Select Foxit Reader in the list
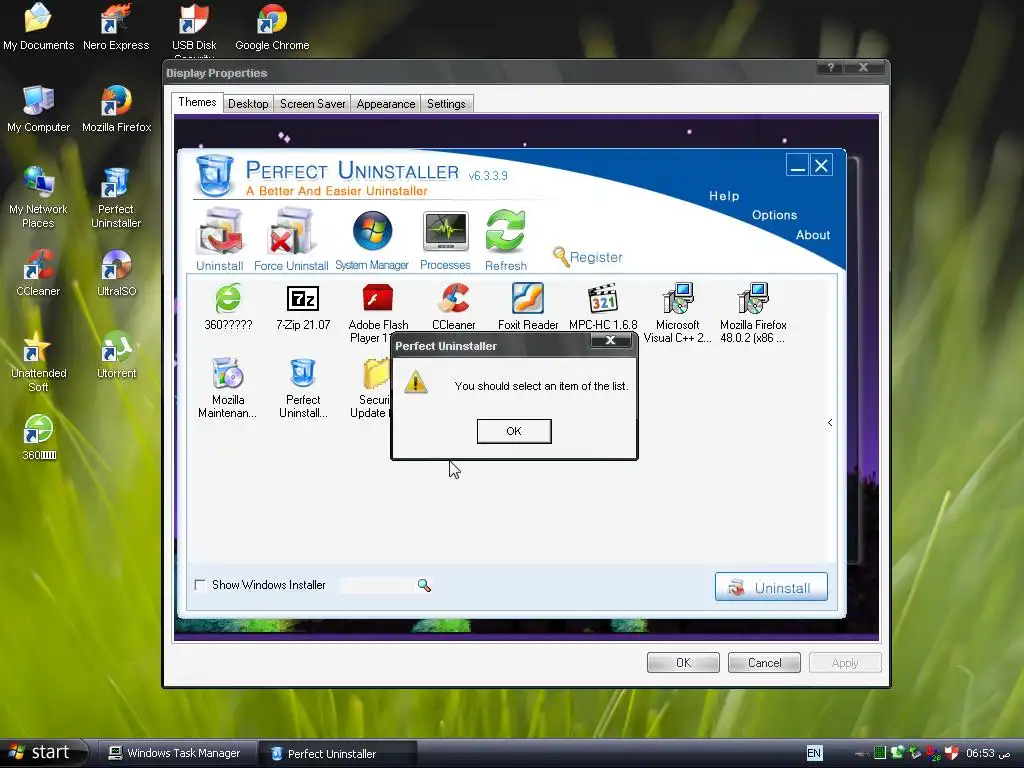 [528, 307]
